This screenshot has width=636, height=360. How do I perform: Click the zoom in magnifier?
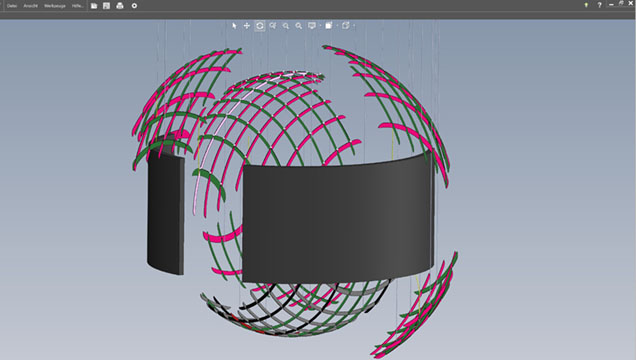(299, 26)
